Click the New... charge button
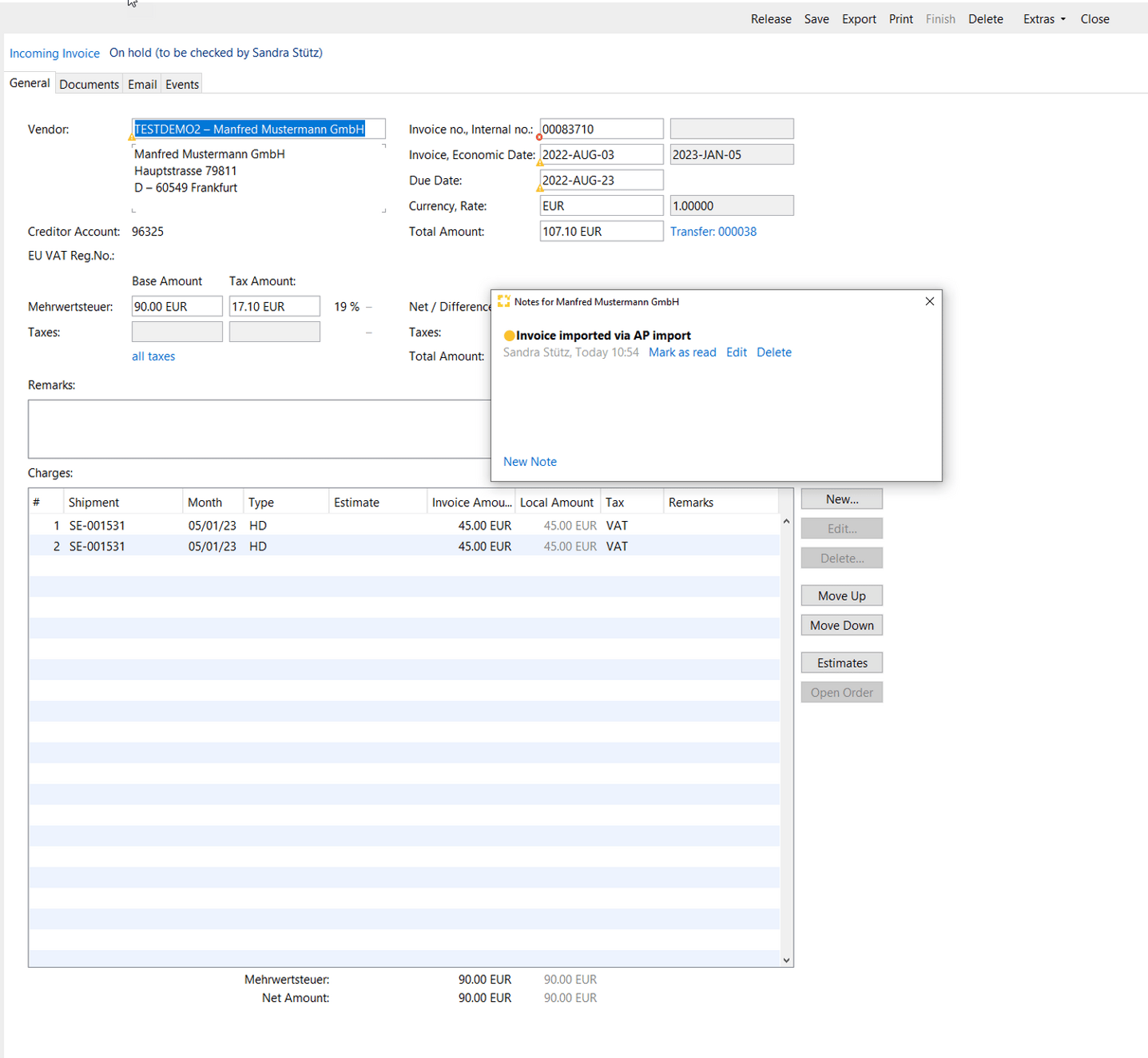The width and height of the screenshot is (1148, 1058). pos(842,499)
